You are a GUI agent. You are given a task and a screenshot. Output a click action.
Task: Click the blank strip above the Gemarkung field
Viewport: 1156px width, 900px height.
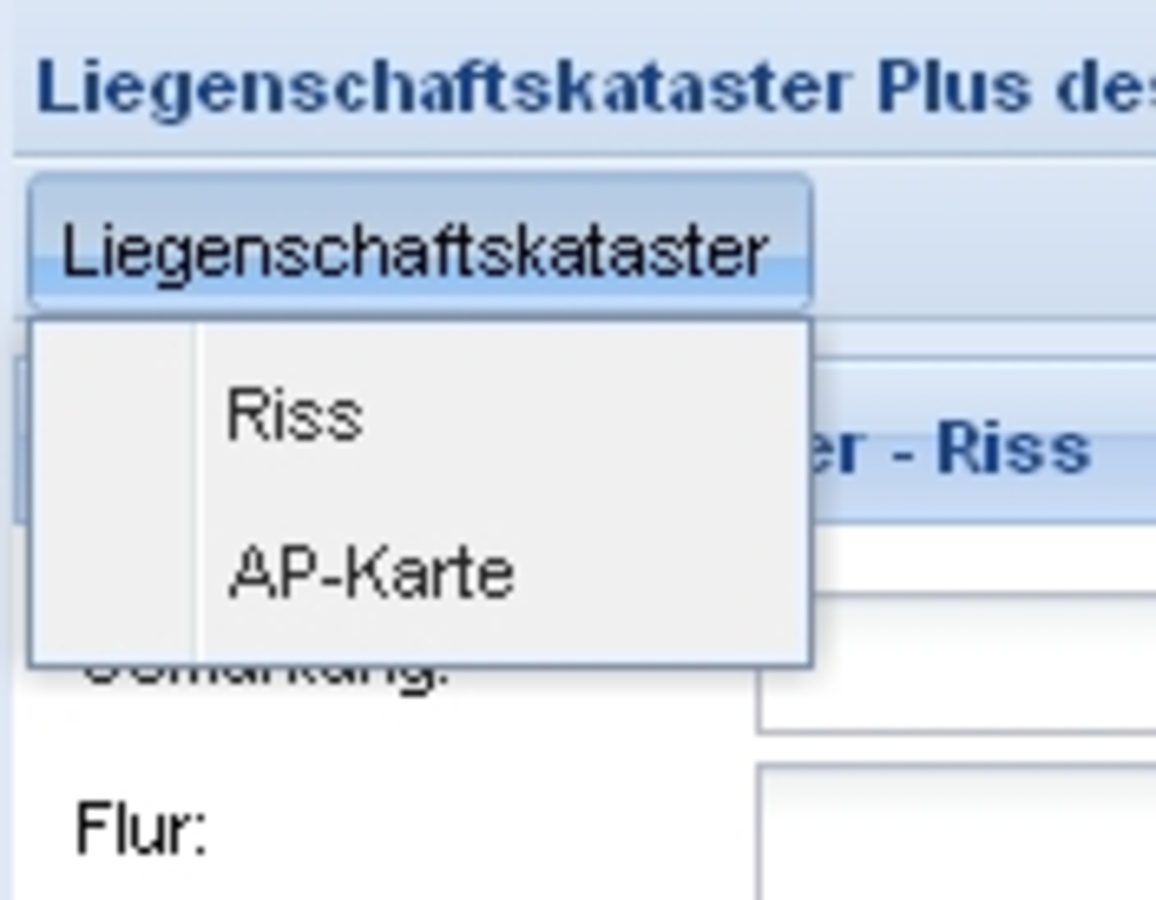click(x=980, y=558)
